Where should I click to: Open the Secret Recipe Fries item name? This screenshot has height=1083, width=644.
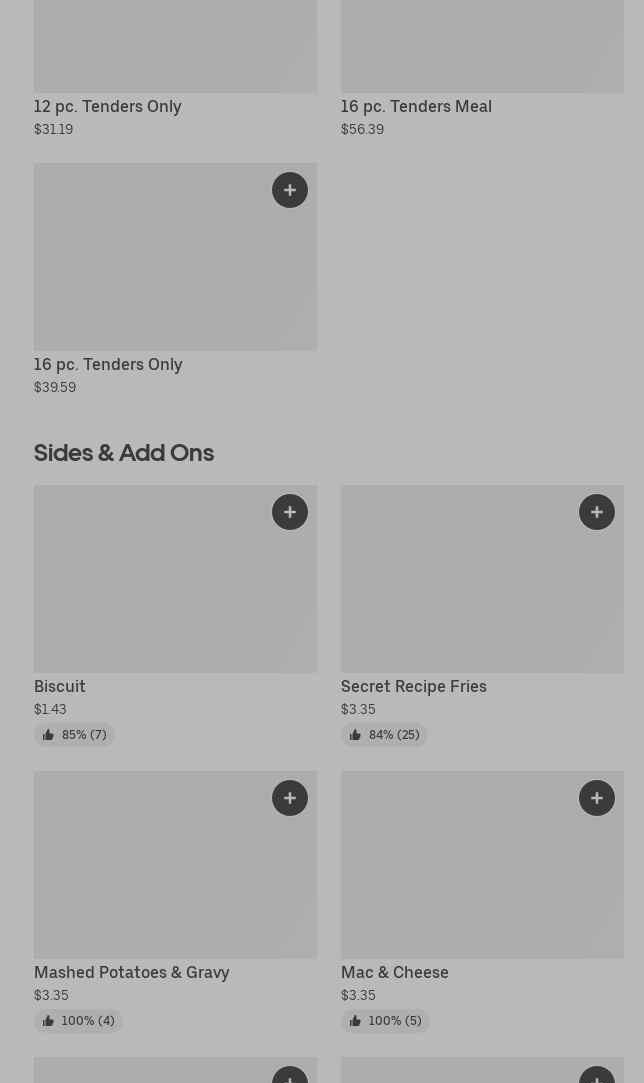pos(414,686)
